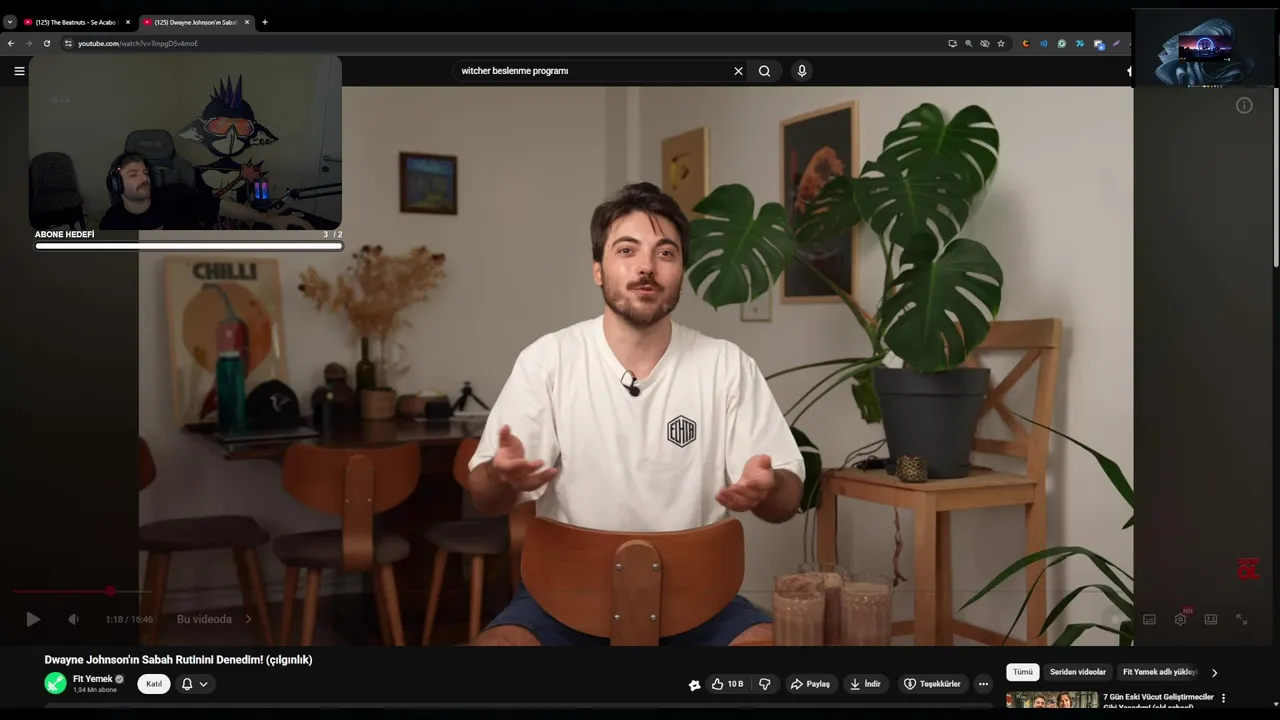Click the streamer webcam overlay
This screenshot has width=1280, height=720.
[x=185, y=142]
